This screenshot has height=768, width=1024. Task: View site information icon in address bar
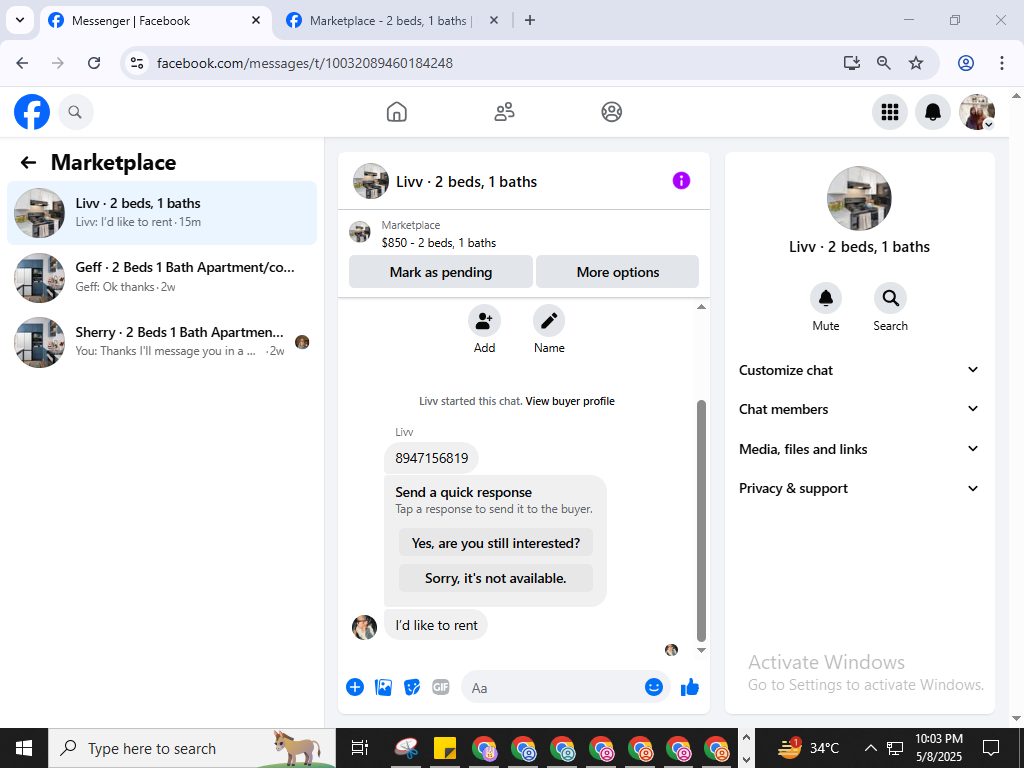click(x=136, y=63)
